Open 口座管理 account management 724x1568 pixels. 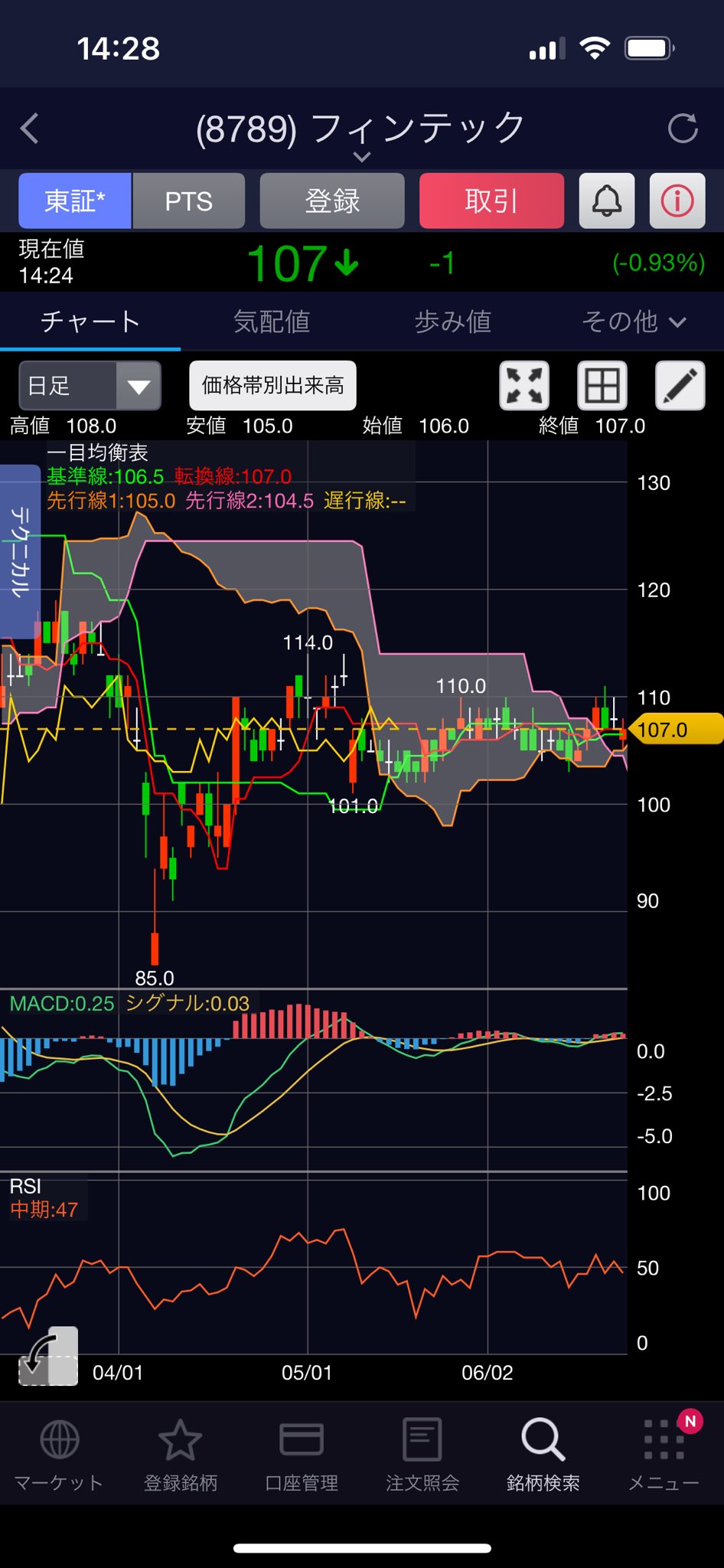point(302,1455)
